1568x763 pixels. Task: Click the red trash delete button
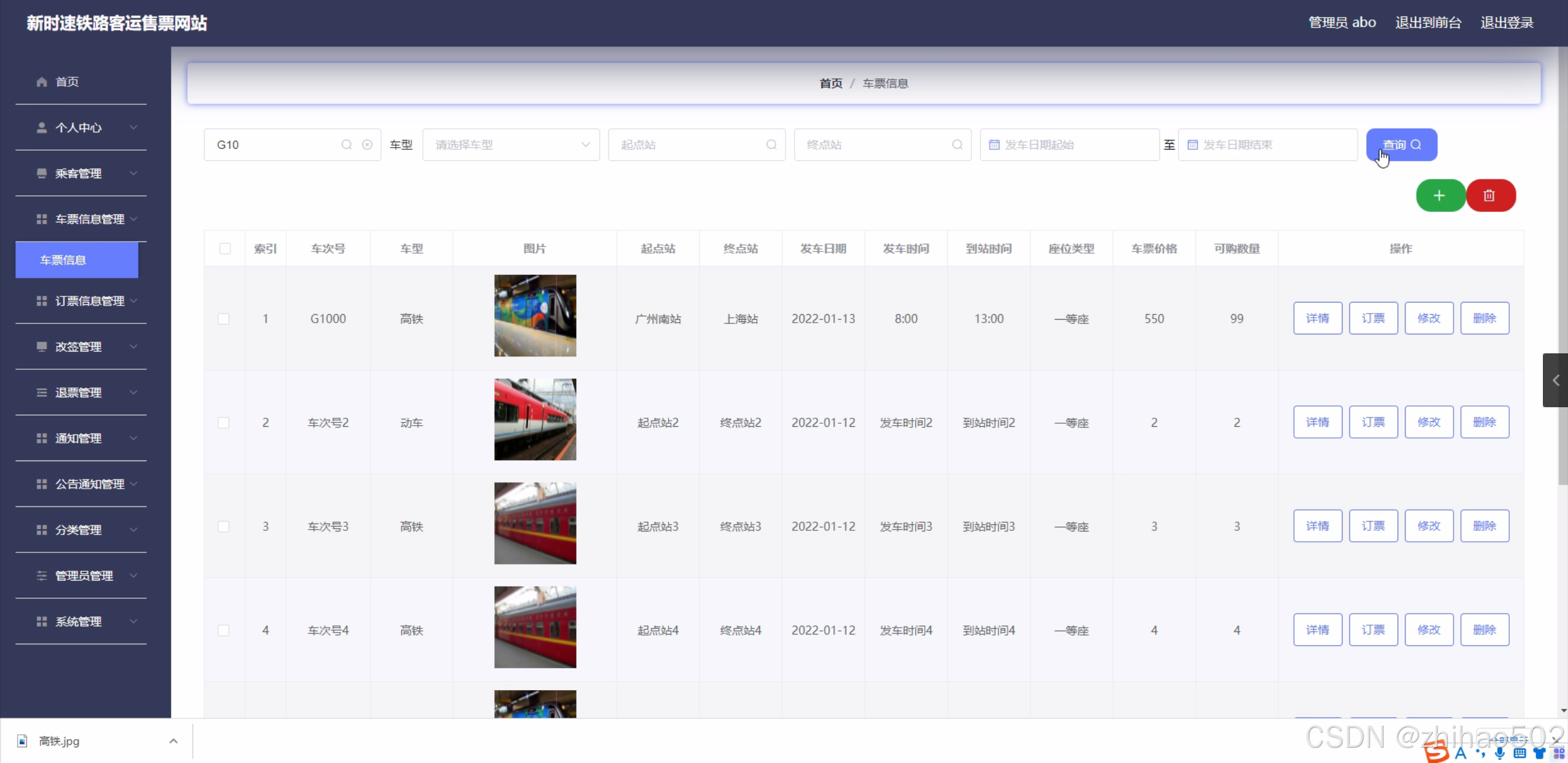coord(1490,195)
